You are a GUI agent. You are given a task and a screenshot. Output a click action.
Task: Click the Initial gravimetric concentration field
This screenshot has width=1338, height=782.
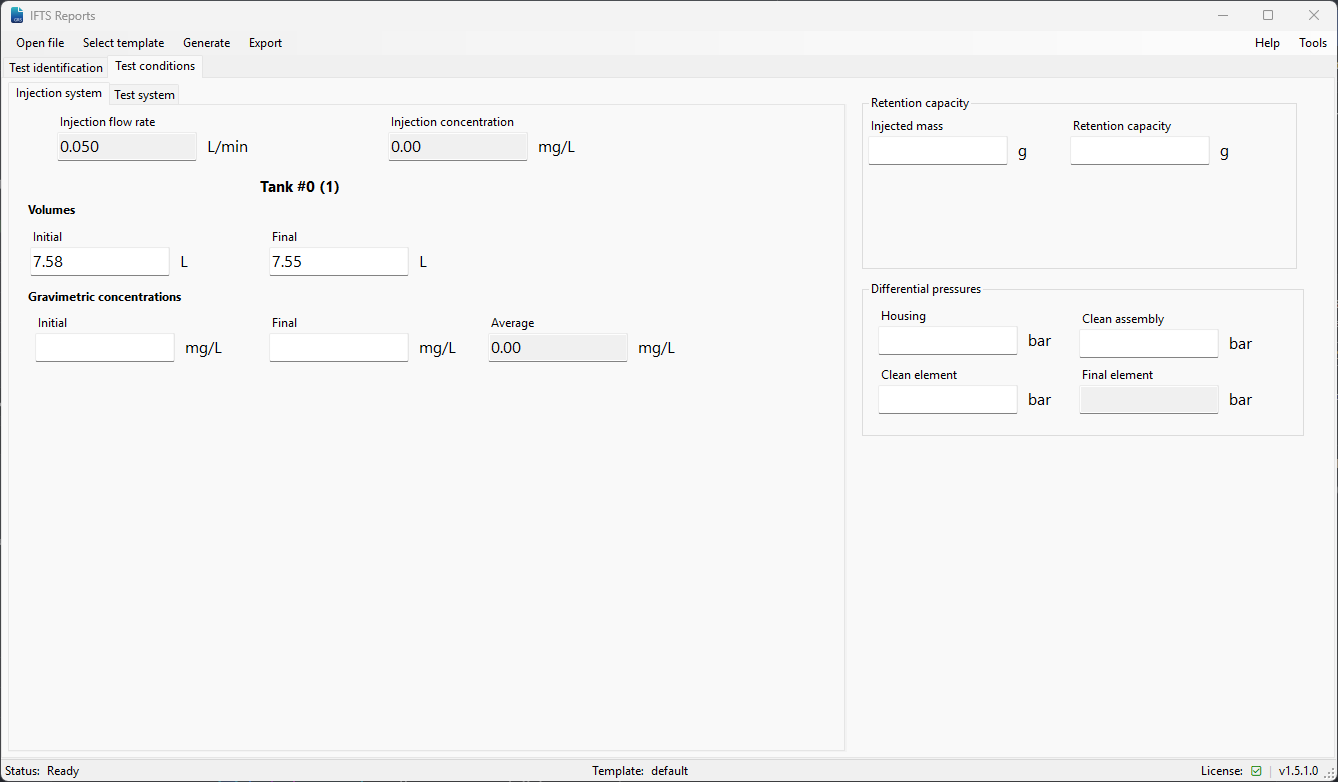click(x=105, y=348)
